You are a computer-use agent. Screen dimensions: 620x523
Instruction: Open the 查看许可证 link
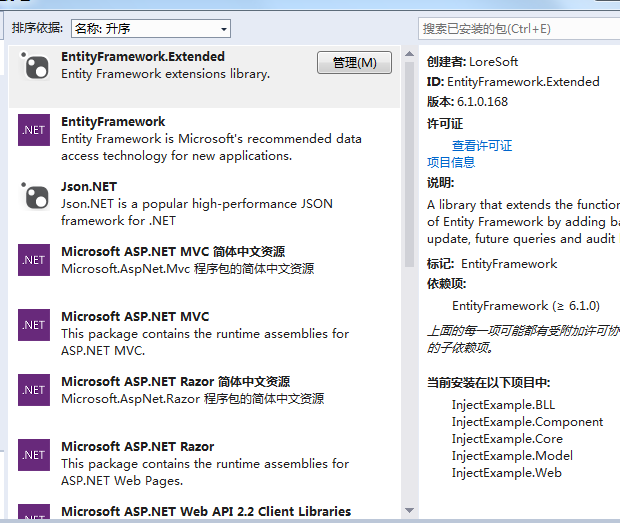pos(482,145)
